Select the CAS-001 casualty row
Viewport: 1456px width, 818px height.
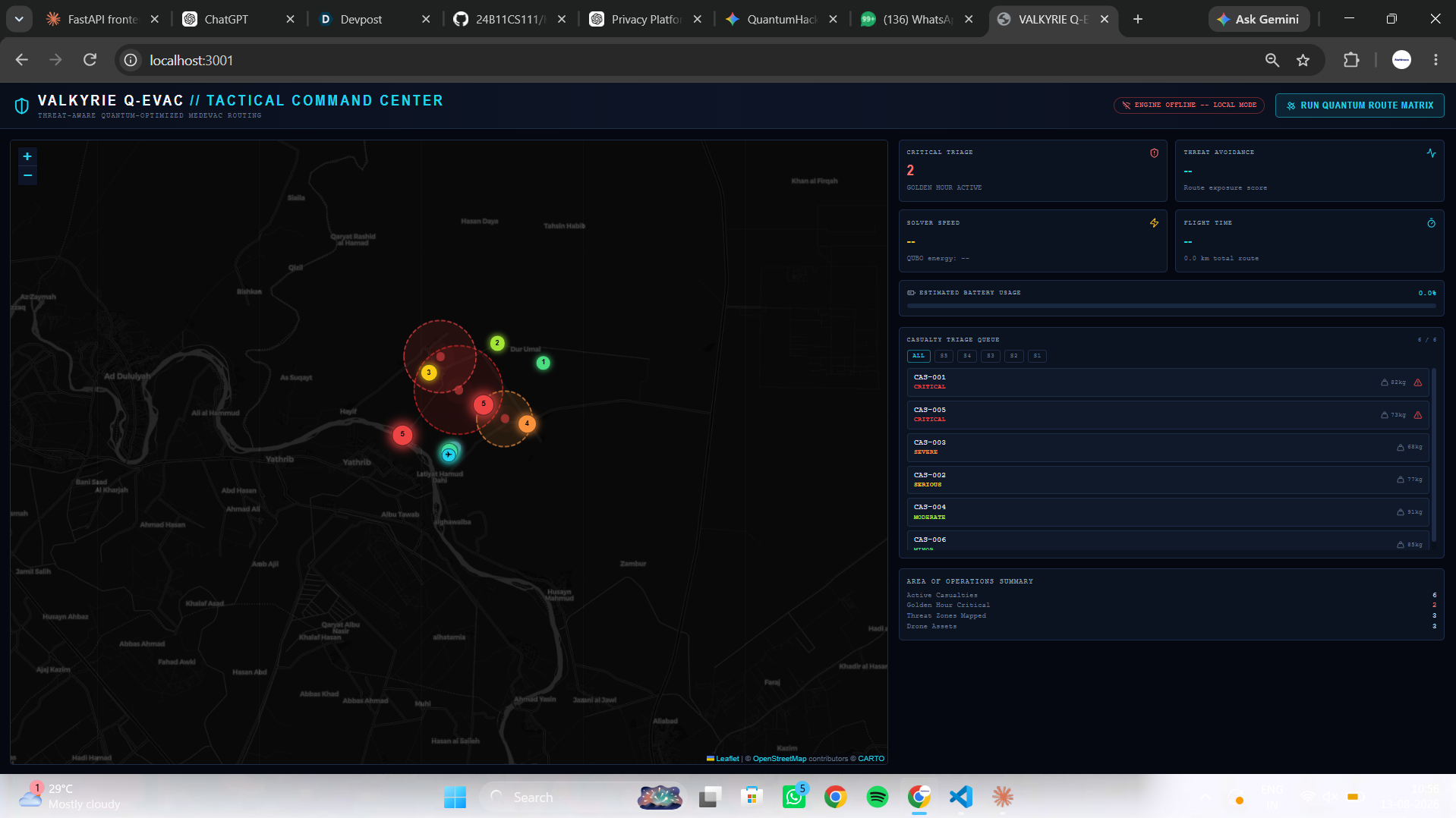coord(1168,382)
